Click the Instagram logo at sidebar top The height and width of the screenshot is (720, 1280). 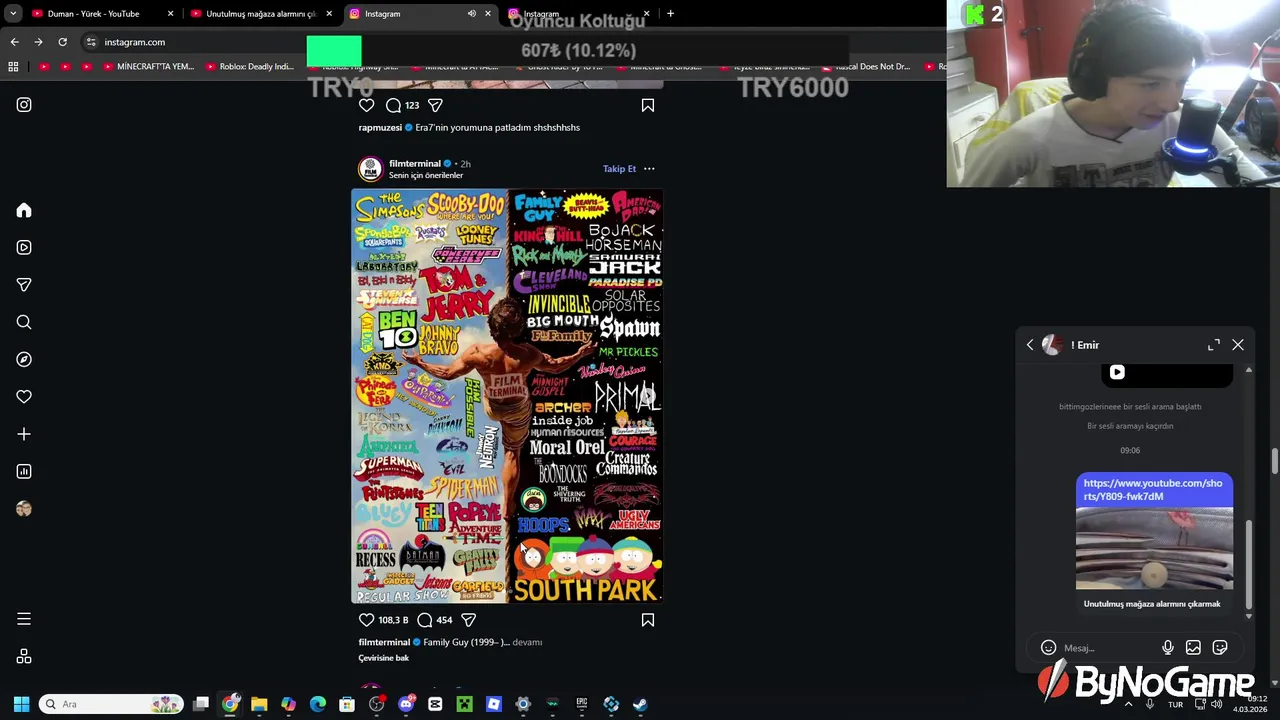pos(24,104)
